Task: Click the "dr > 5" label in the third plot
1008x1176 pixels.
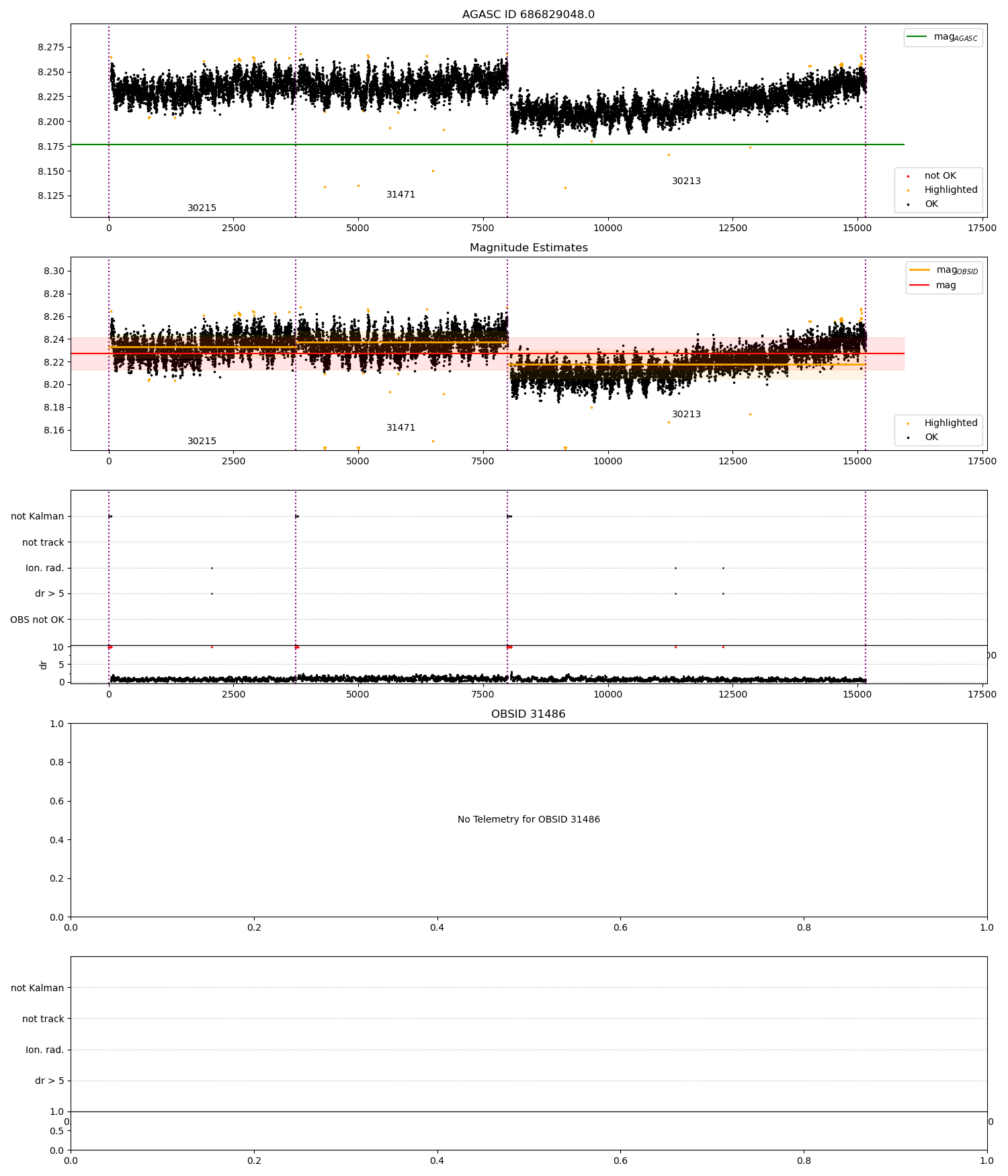Action: click(x=50, y=594)
